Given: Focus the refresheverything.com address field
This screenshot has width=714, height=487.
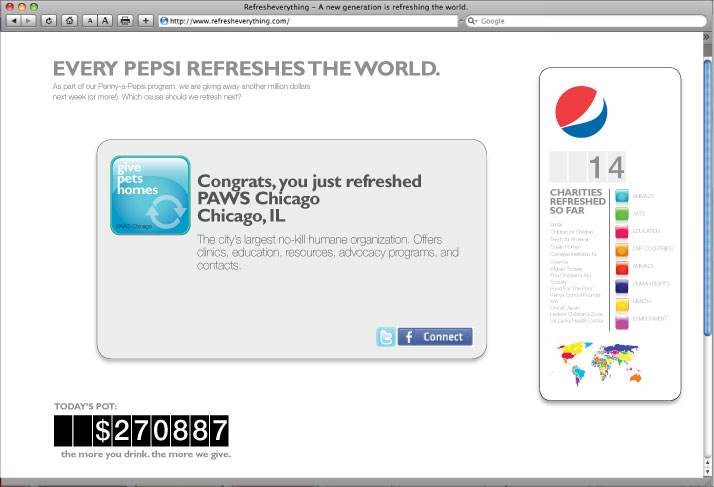Looking at the screenshot, I should [308, 21].
